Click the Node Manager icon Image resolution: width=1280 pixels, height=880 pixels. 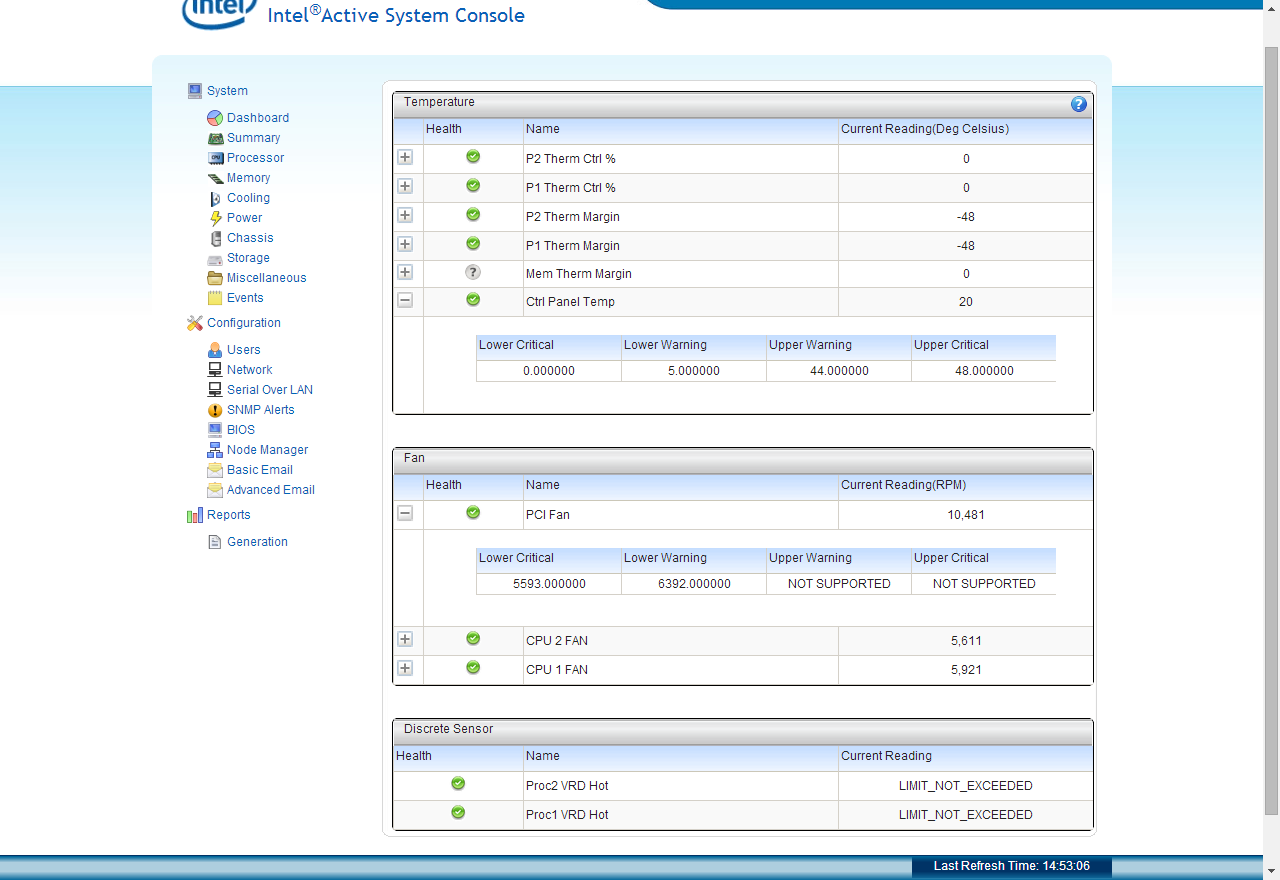pos(215,450)
